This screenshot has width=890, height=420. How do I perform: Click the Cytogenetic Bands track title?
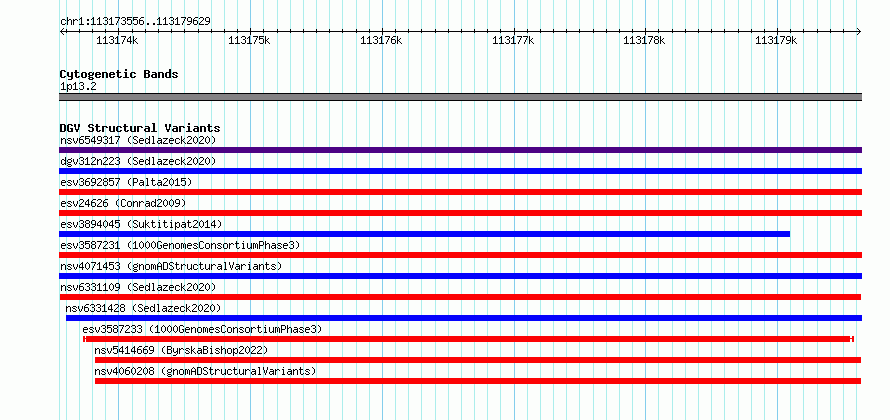pos(119,74)
